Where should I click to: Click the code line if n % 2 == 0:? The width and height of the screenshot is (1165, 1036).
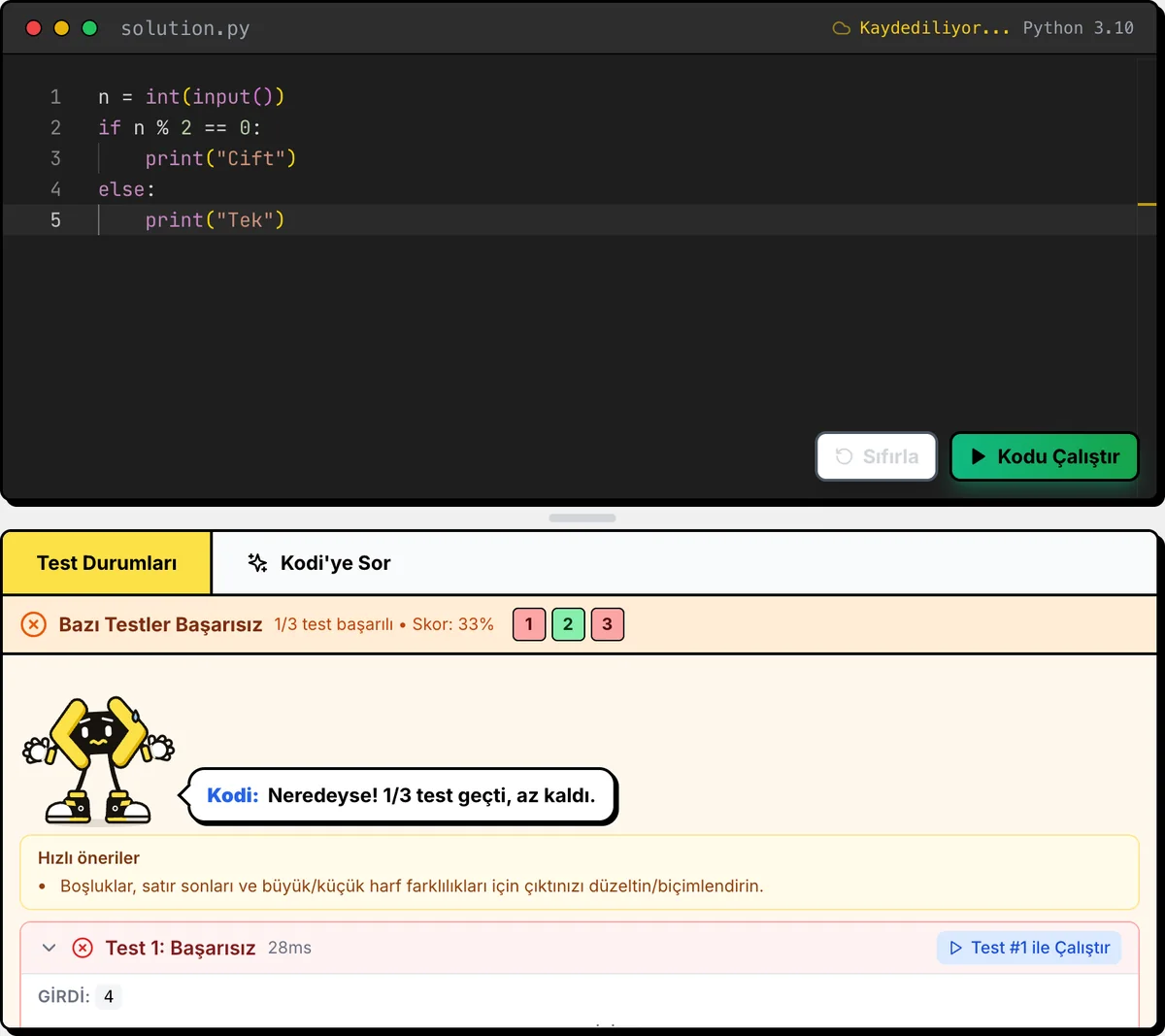click(x=180, y=127)
